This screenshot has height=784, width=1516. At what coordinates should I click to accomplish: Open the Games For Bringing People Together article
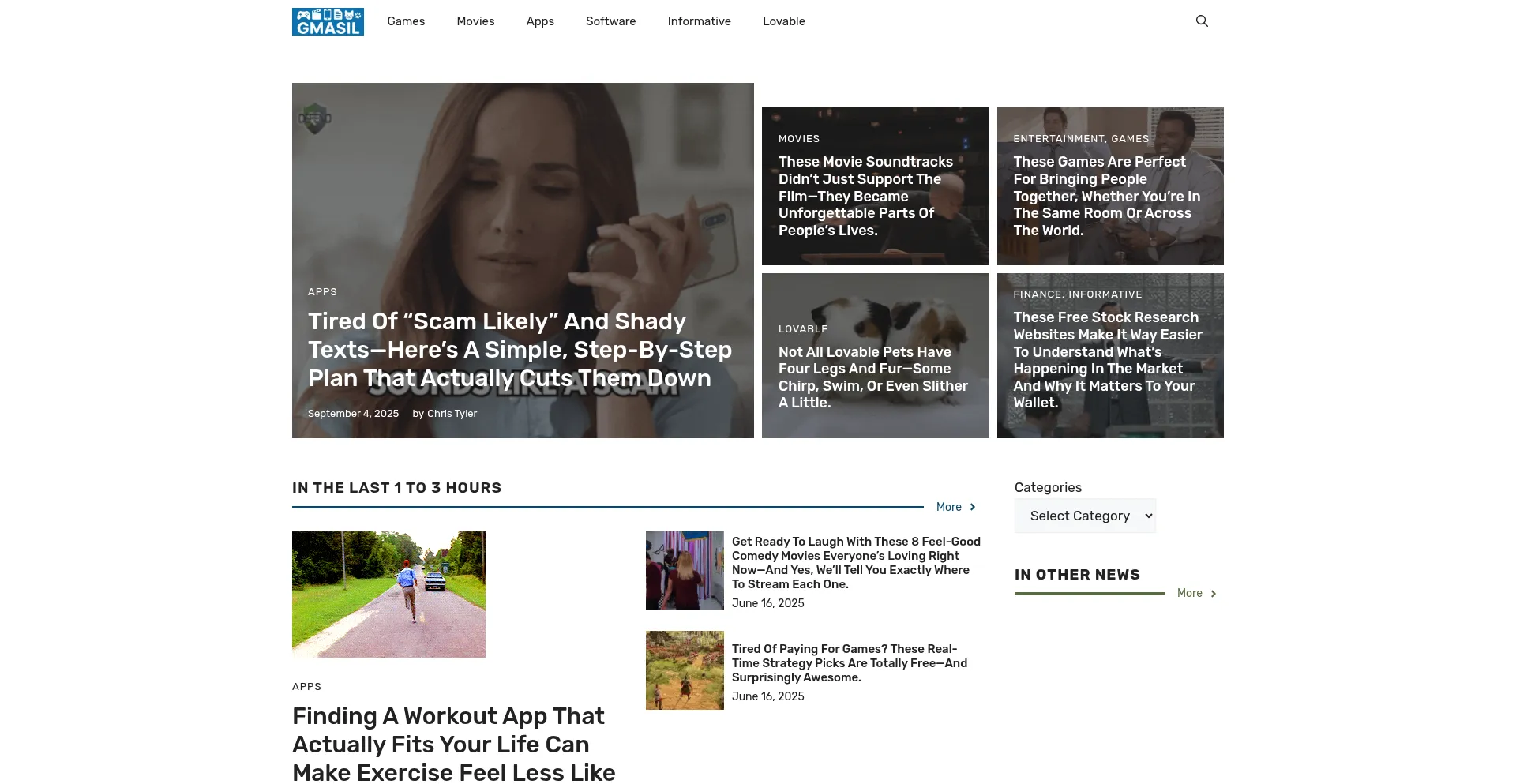tap(1106, 196)
